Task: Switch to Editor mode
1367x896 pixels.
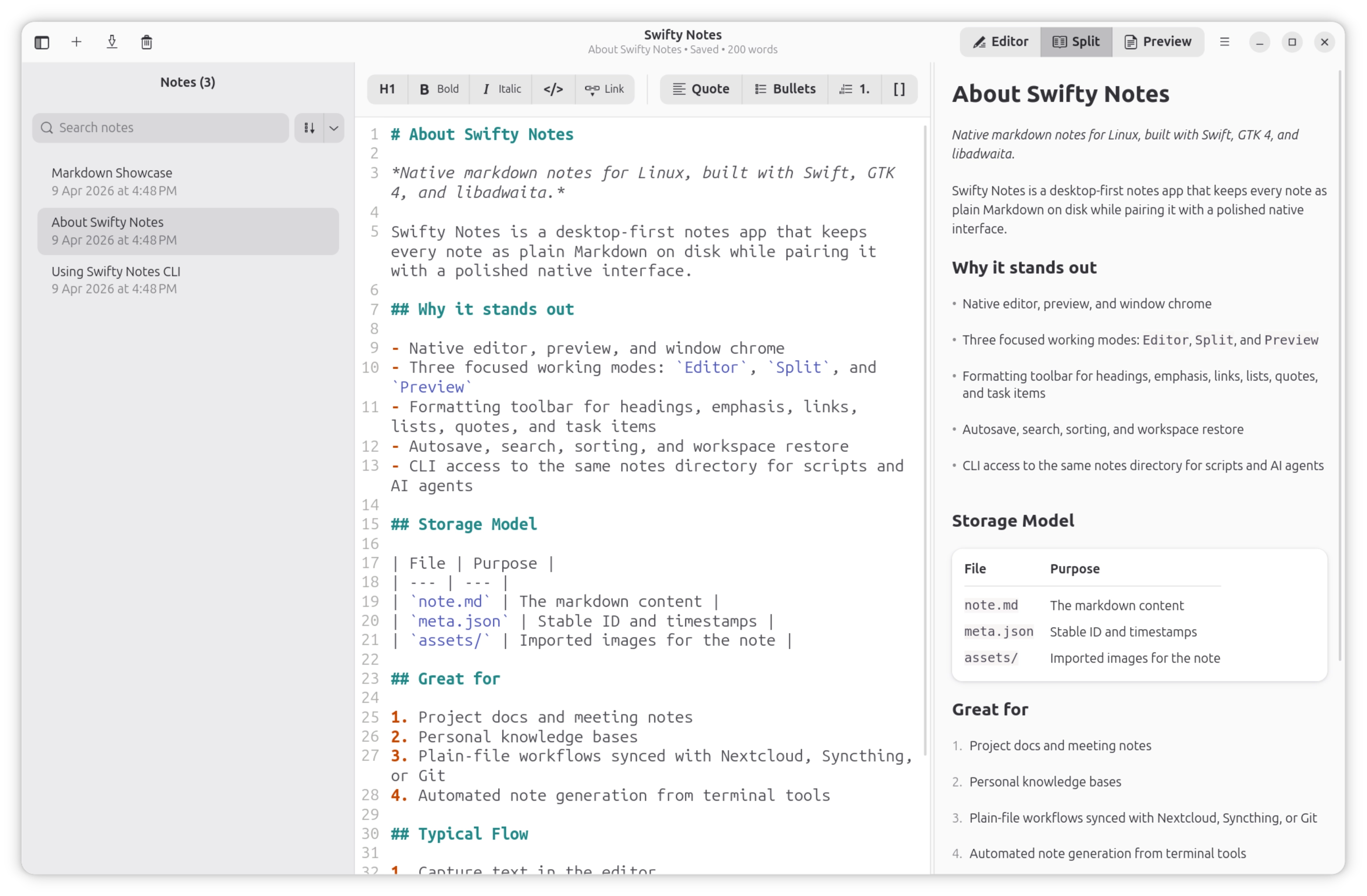Action: [999, 41]
